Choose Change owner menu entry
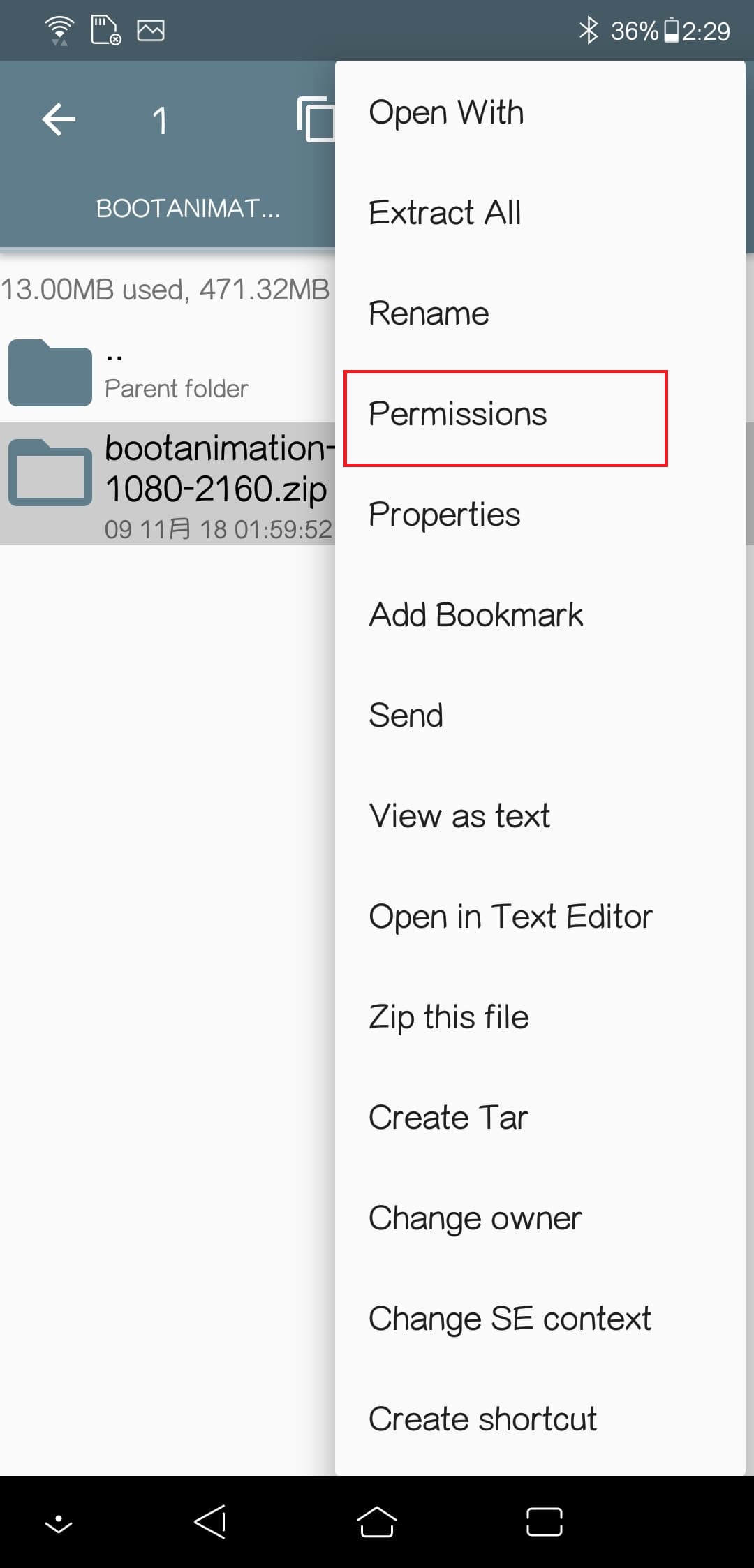 point(540,1218)
